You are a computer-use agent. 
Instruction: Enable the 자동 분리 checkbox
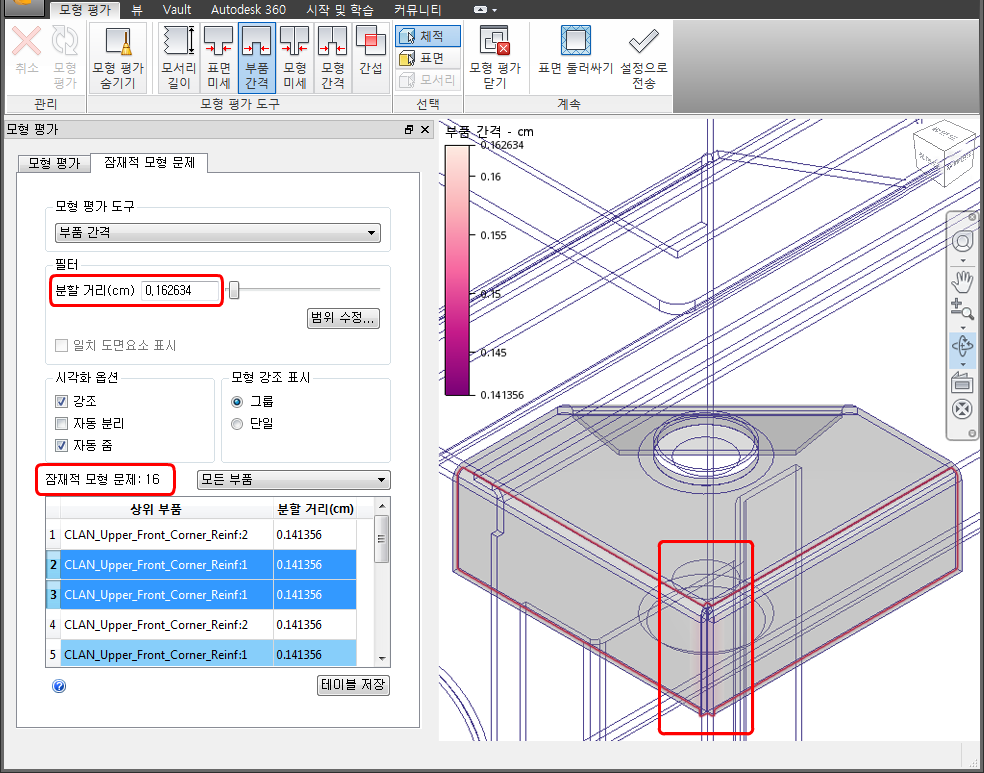click(62, 424)
